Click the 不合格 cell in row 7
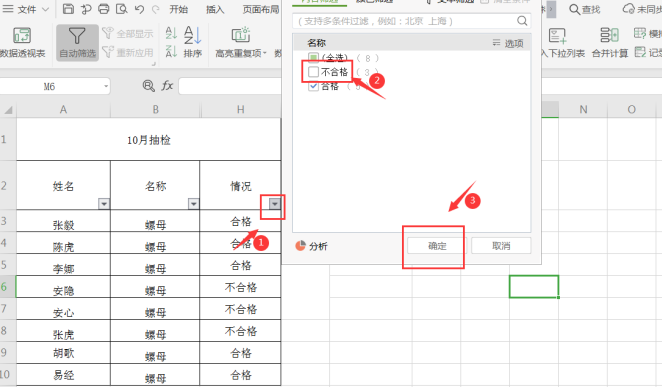 click(240, 309)
